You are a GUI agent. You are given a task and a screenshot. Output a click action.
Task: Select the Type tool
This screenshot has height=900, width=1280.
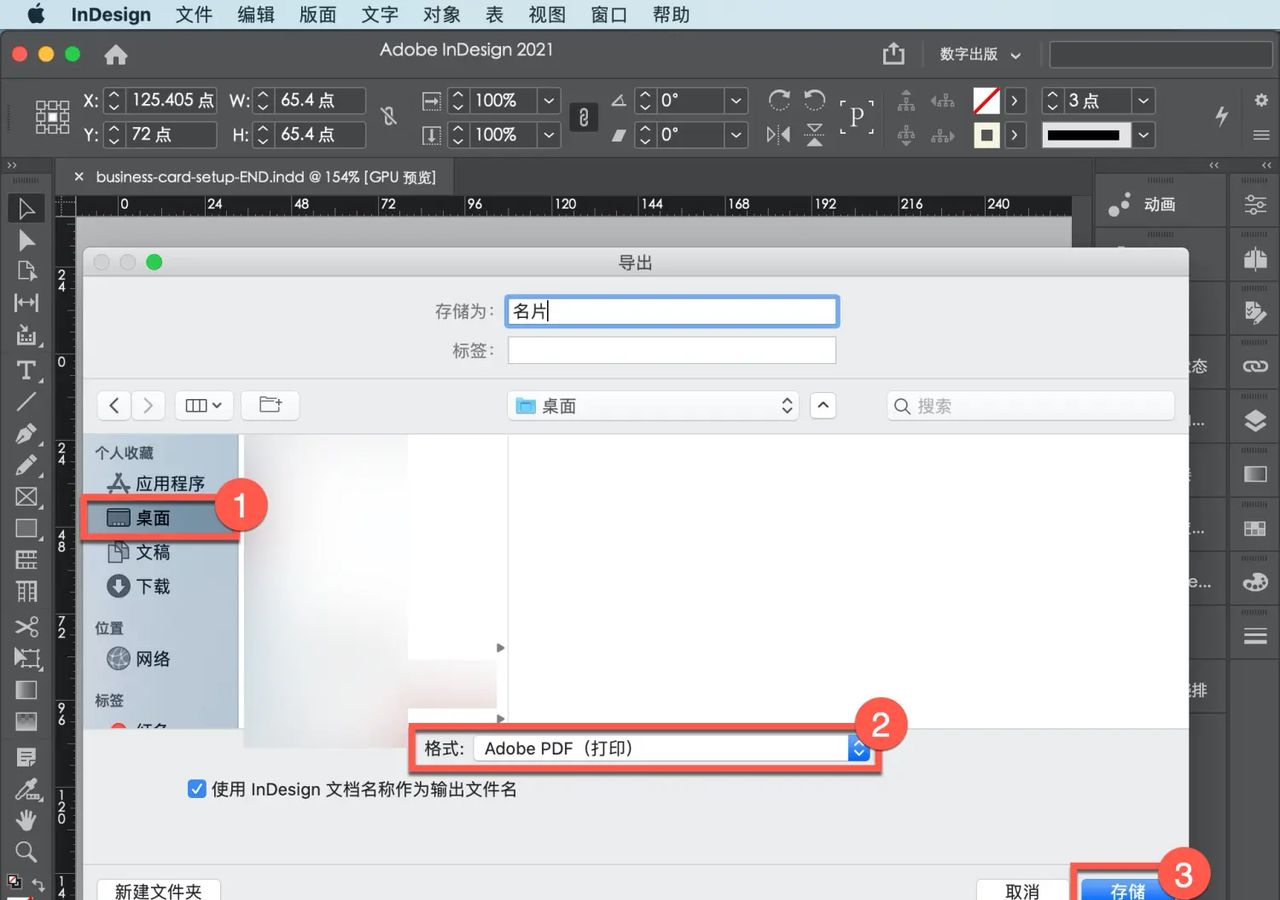pyautogui.click(x=26, y=370)
